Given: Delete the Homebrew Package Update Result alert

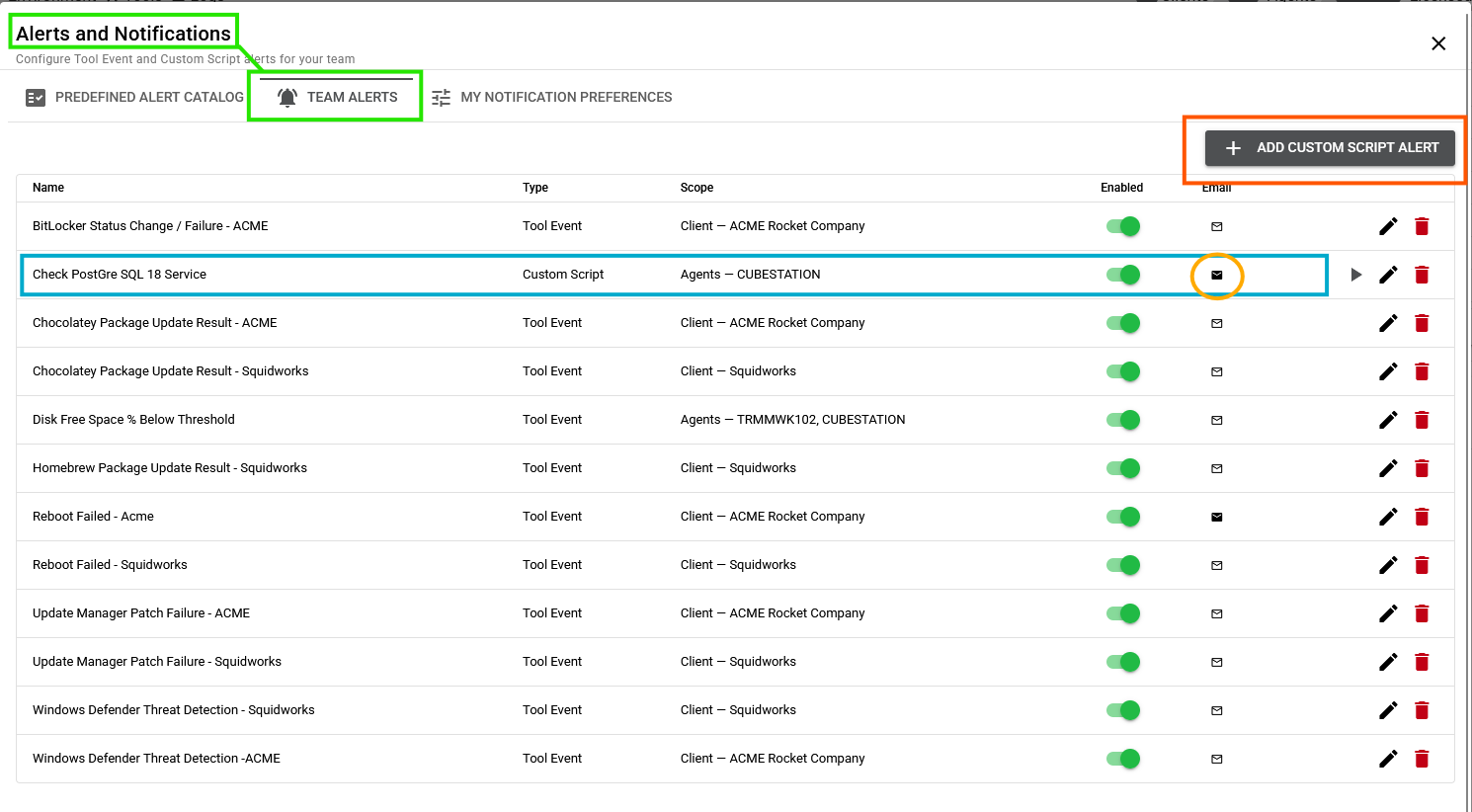Looking at the screenshot, I should [x=1422, y=468].
